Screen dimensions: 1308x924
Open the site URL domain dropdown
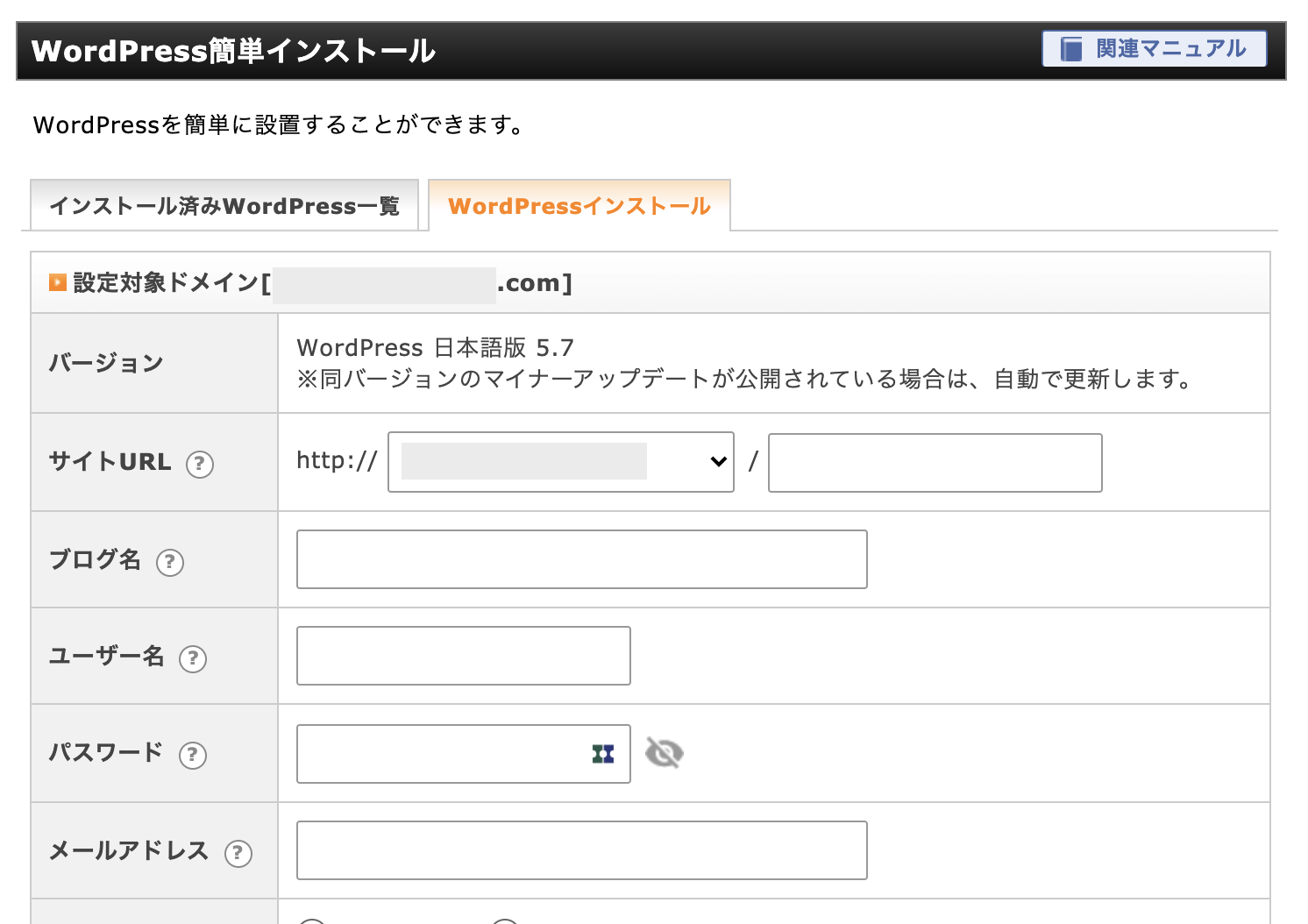tap(561, 462)
